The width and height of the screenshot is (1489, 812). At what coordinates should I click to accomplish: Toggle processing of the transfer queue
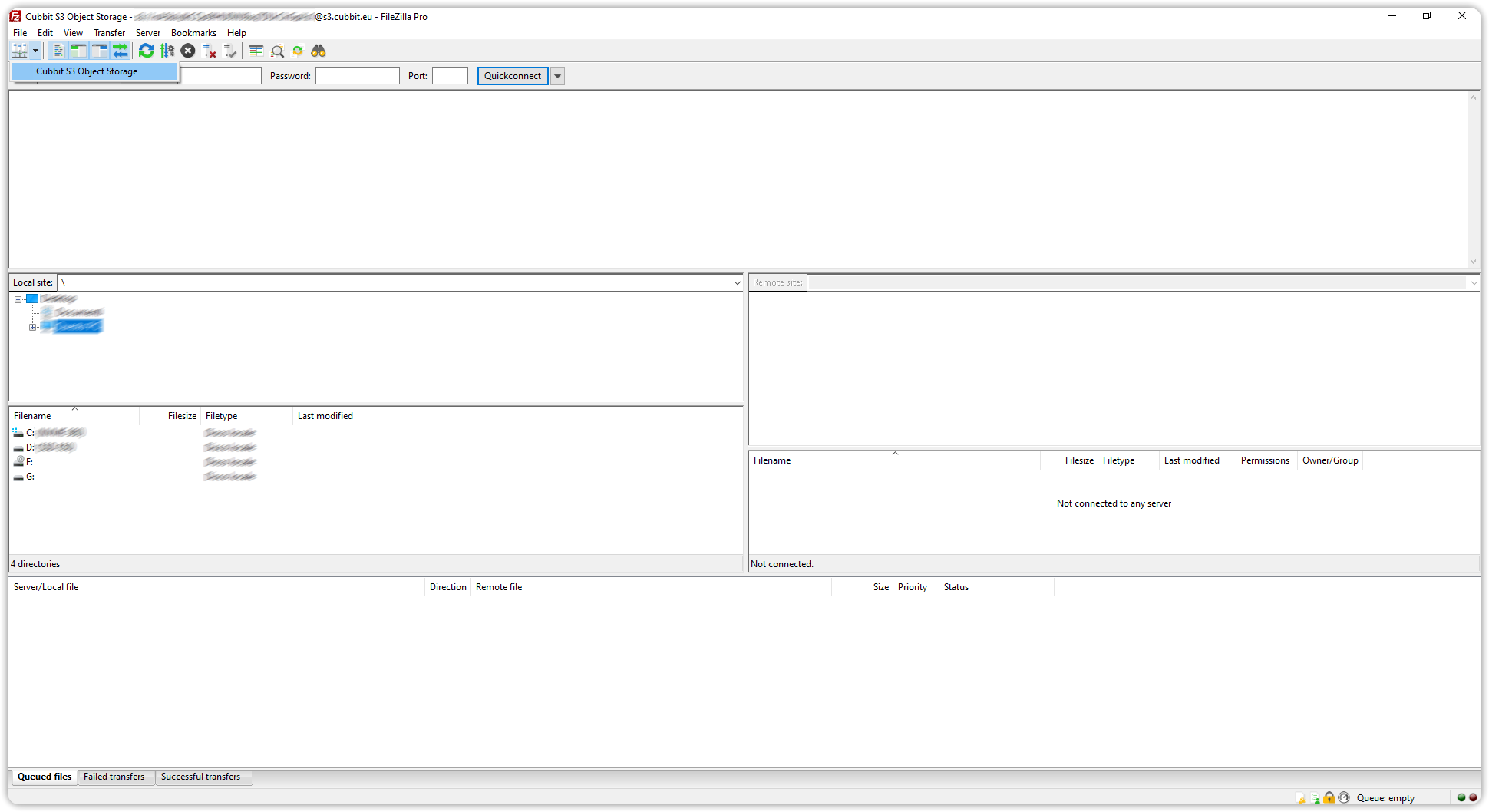(x=167, y=51)
